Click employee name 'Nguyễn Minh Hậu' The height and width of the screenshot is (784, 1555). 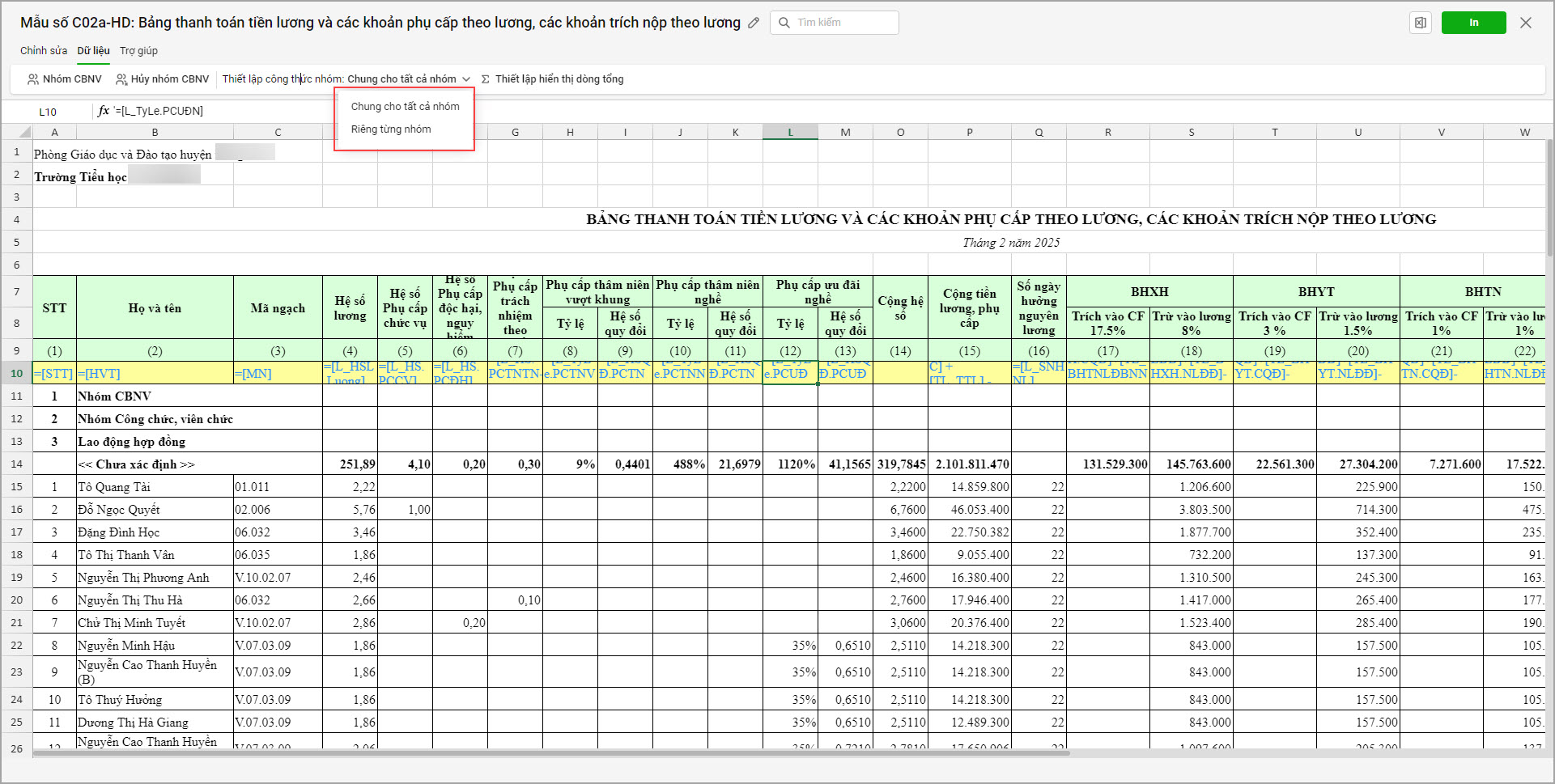click(126, 646)
